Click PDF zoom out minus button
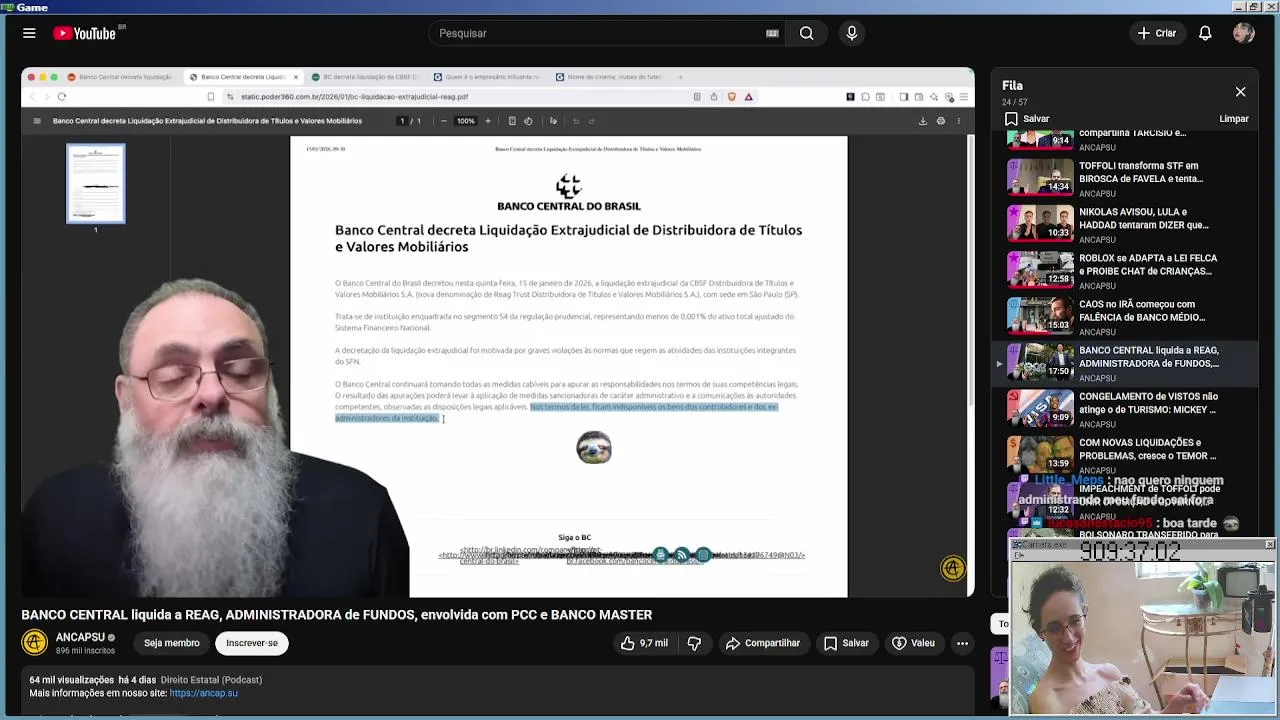The width and height of the screenshot is (1280, 720). pos(444,121)
